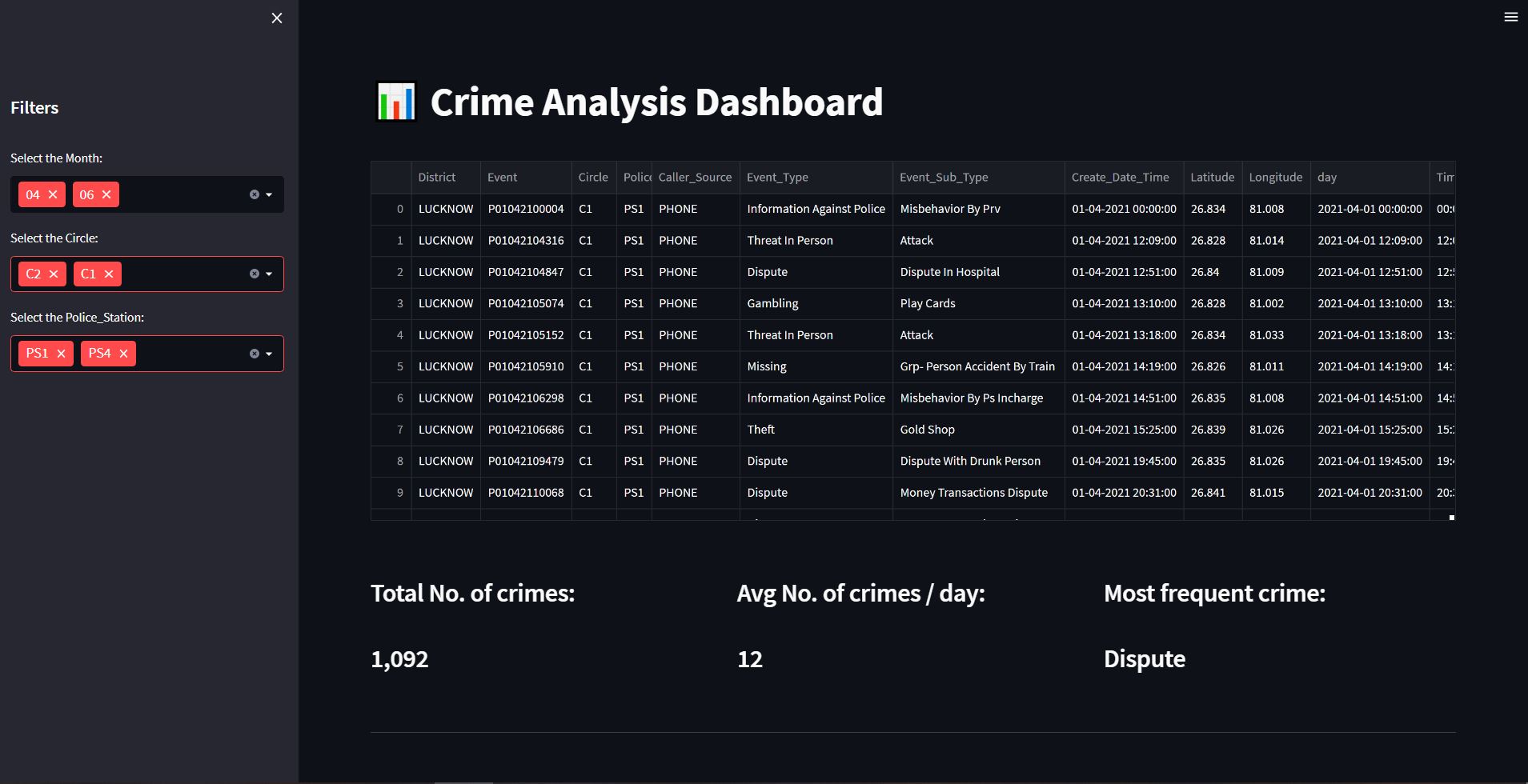Remove the "C2" circle filter tag
This screenshot has height=784, width=1528.
53,273
